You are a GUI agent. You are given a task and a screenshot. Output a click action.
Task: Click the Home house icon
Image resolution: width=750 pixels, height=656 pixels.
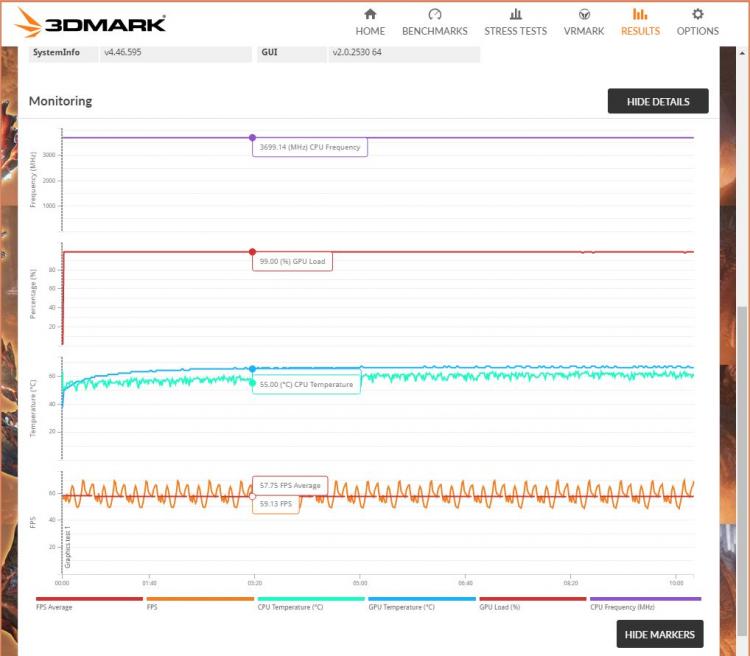click(370, 14)
